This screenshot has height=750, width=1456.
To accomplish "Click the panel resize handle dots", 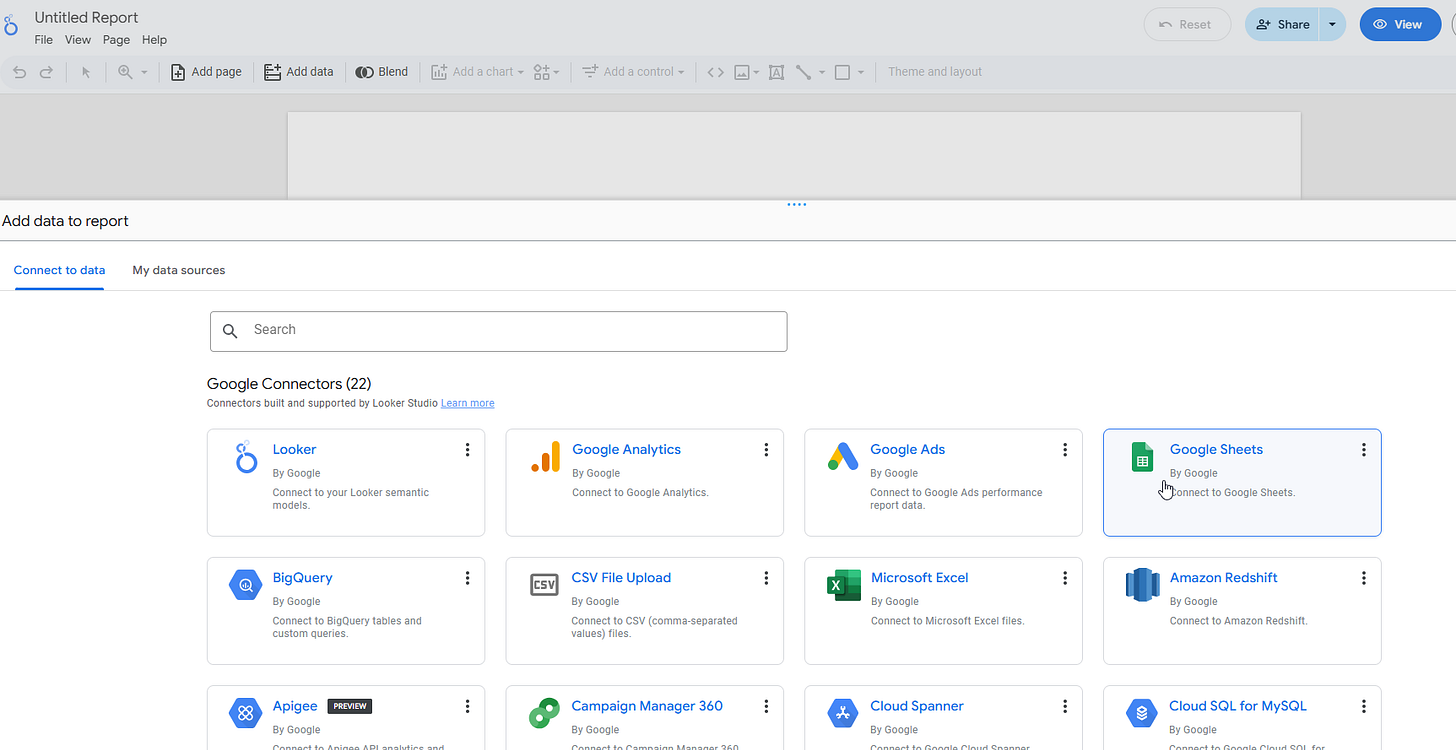I will (x=797, y=205).
